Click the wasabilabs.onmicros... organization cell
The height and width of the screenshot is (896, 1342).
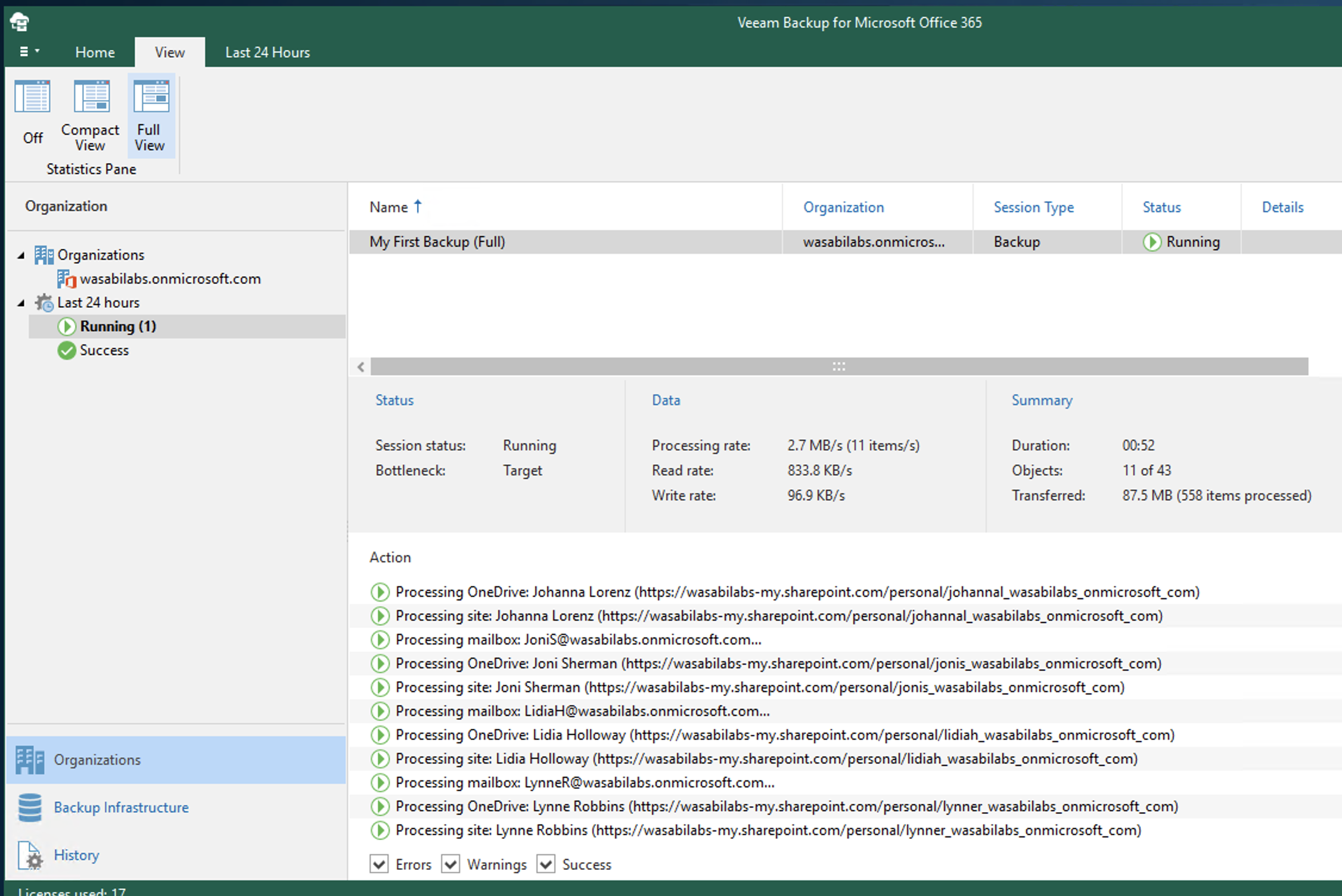click(874, 242)
